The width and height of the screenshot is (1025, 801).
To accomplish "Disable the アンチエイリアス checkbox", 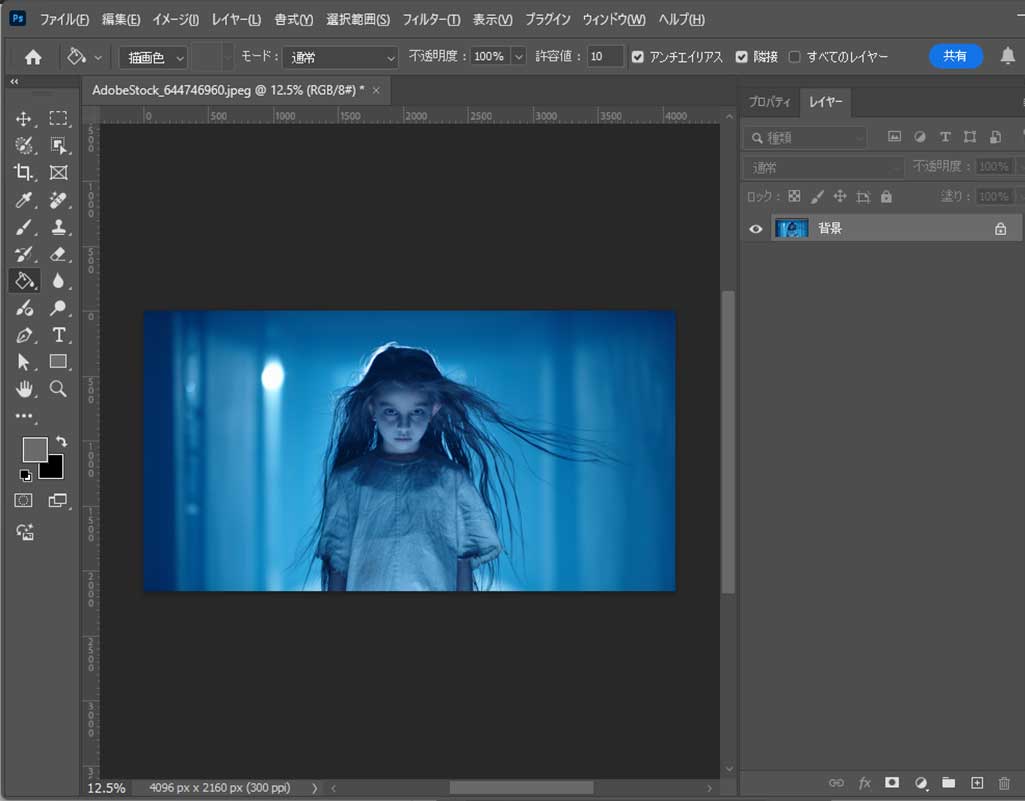I will click(638, 57).
